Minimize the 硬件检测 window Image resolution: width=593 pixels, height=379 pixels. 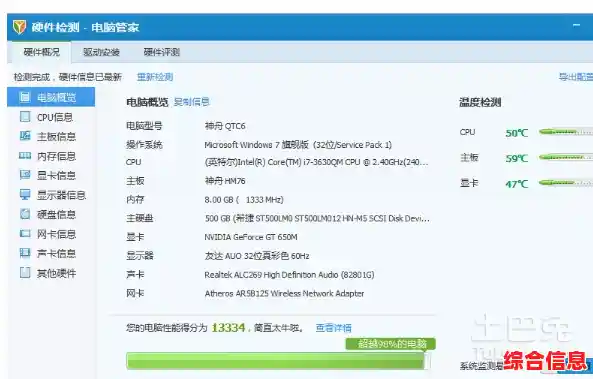[576, 26]
